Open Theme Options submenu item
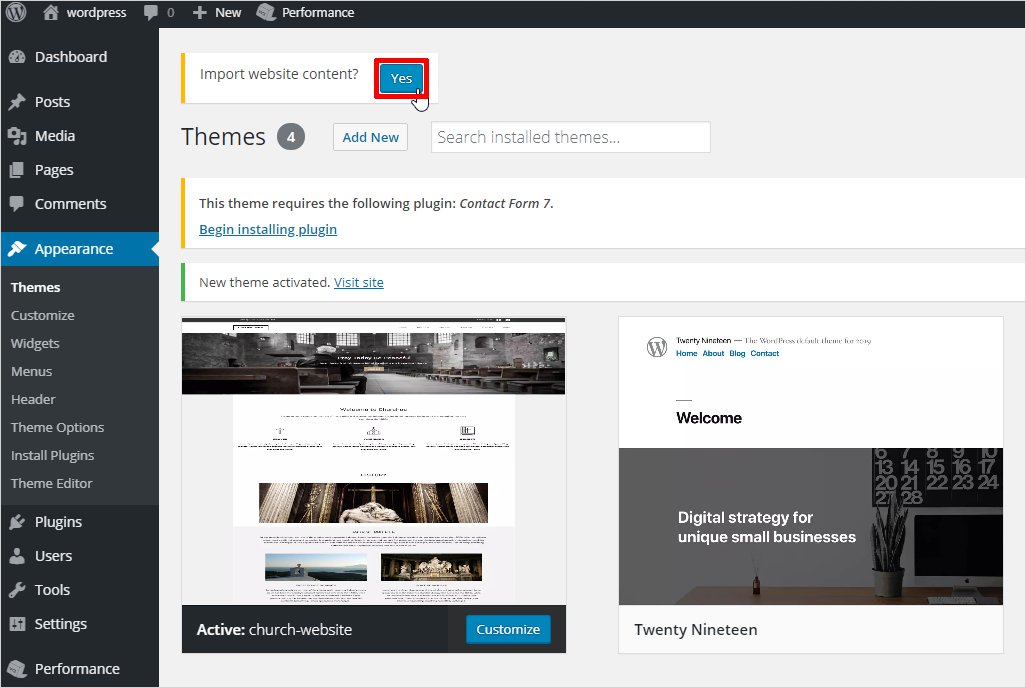Screen dimensions: 1026x688 tap(58, 427)
